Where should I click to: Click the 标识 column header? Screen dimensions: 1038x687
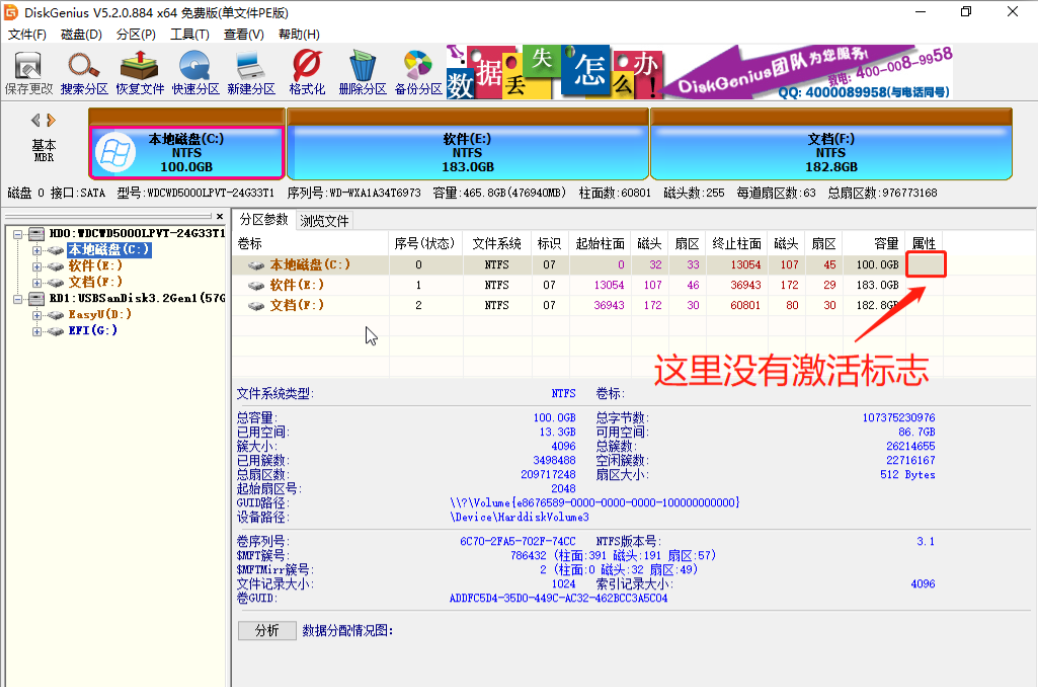pyautogui.click(x=549, y=244)
